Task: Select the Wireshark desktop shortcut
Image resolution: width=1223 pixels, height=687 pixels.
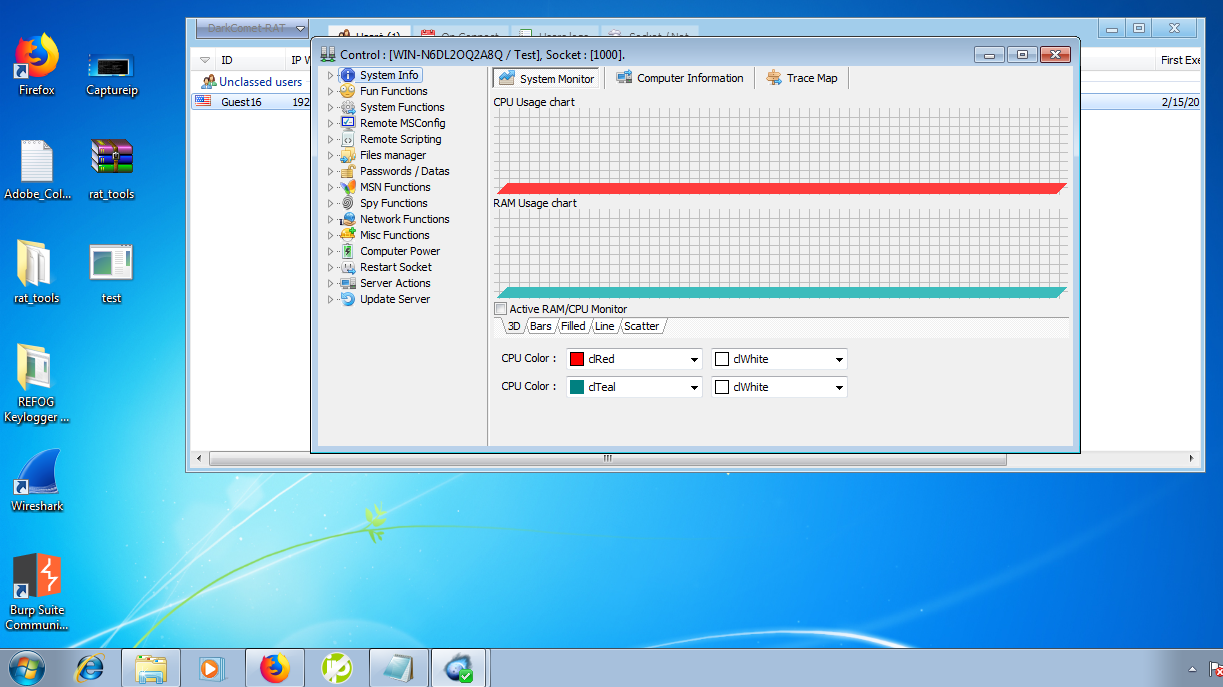Action: [x=37, y=480]
